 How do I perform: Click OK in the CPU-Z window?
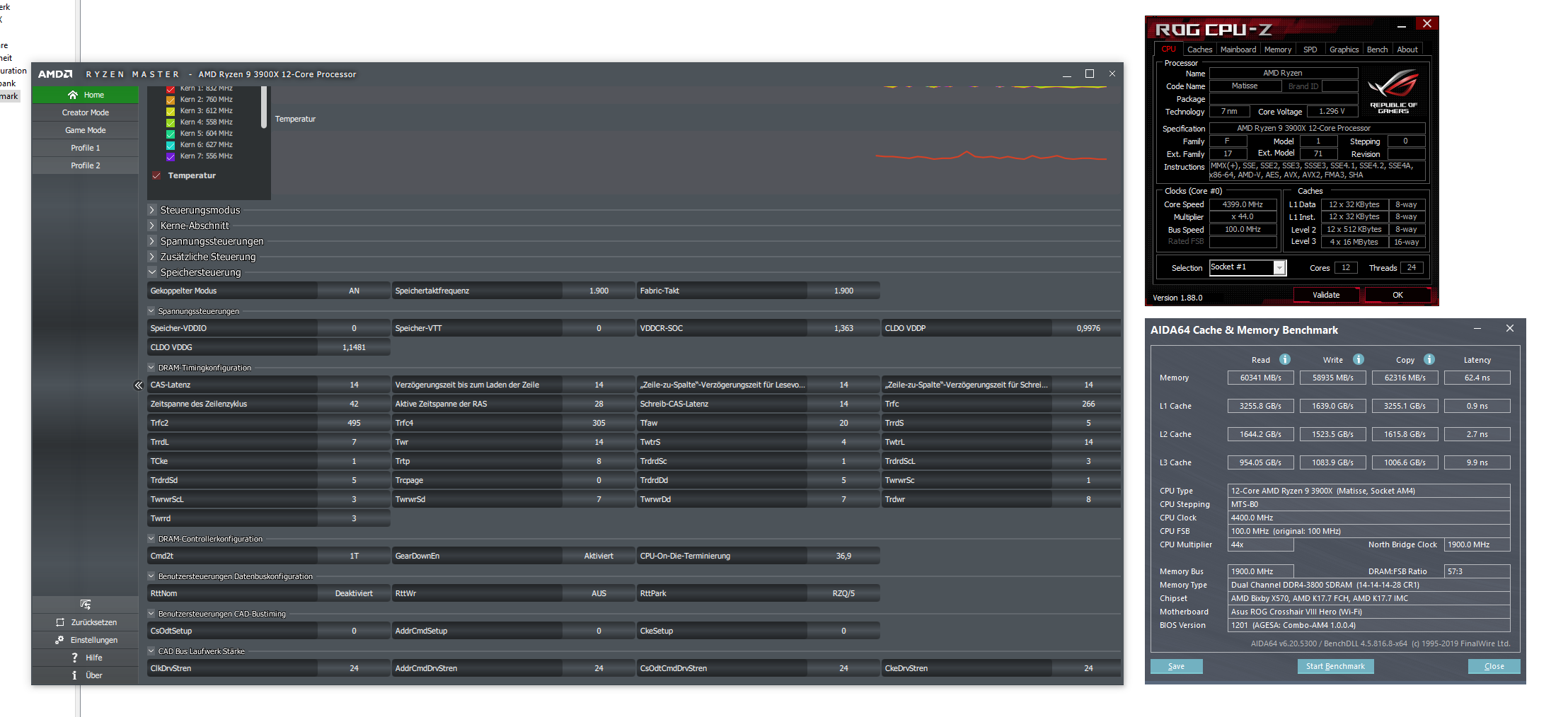click(x=1397, y=295)
